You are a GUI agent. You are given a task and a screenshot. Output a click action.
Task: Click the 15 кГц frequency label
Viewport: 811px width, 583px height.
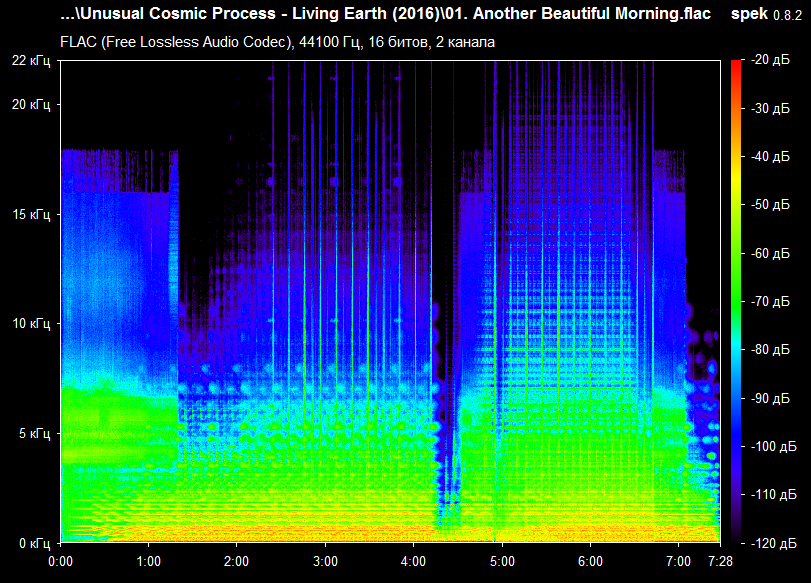pyautogui.click(x=31, y=214)
